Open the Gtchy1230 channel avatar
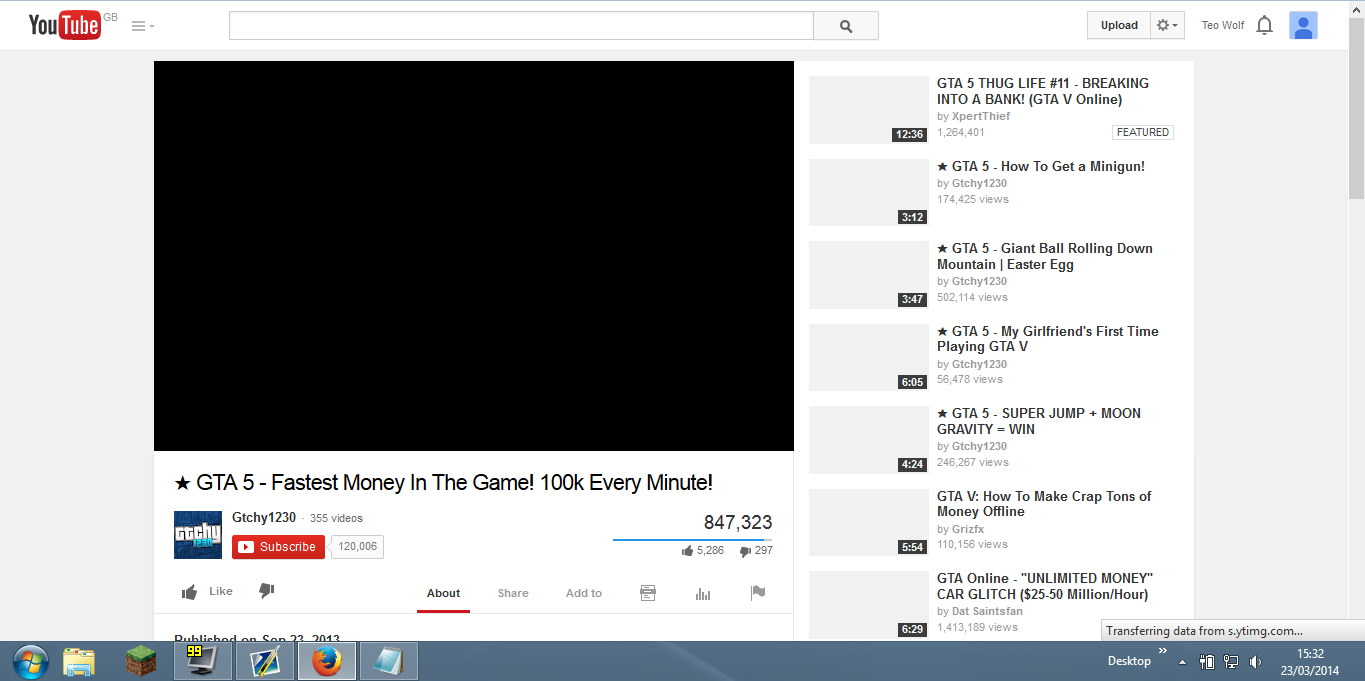The height and width of the screenshot is (681, 1365). (198, 534)
